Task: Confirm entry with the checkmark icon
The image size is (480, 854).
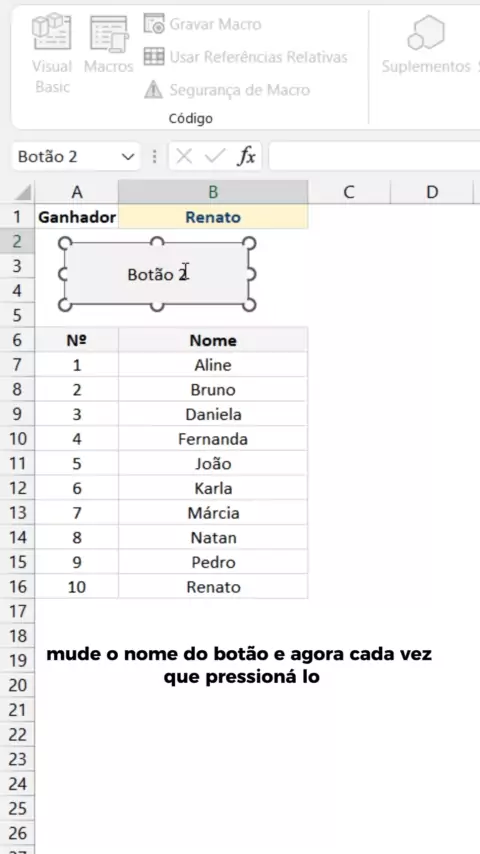Action: [x=215, y=157]
